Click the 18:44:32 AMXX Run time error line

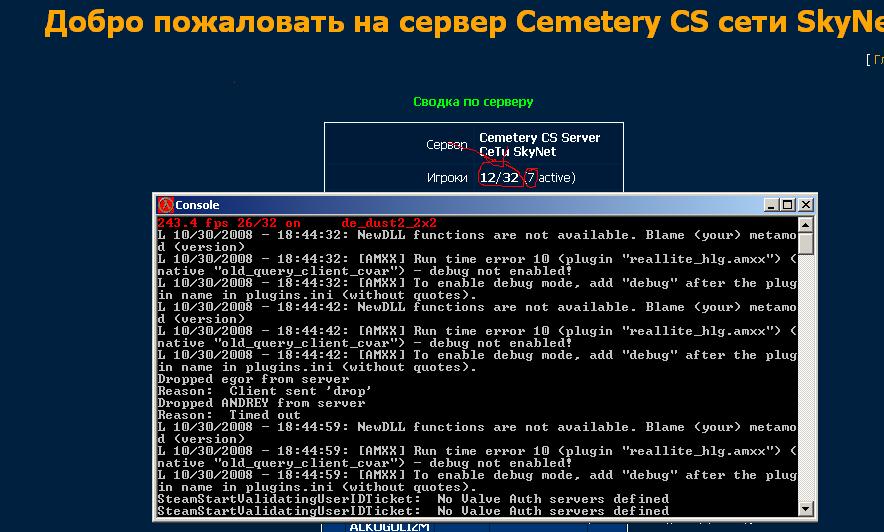477,265
